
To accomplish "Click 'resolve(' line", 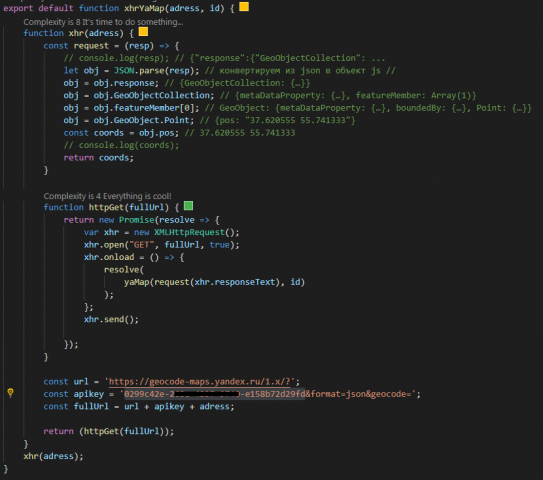I will (124, 270).
